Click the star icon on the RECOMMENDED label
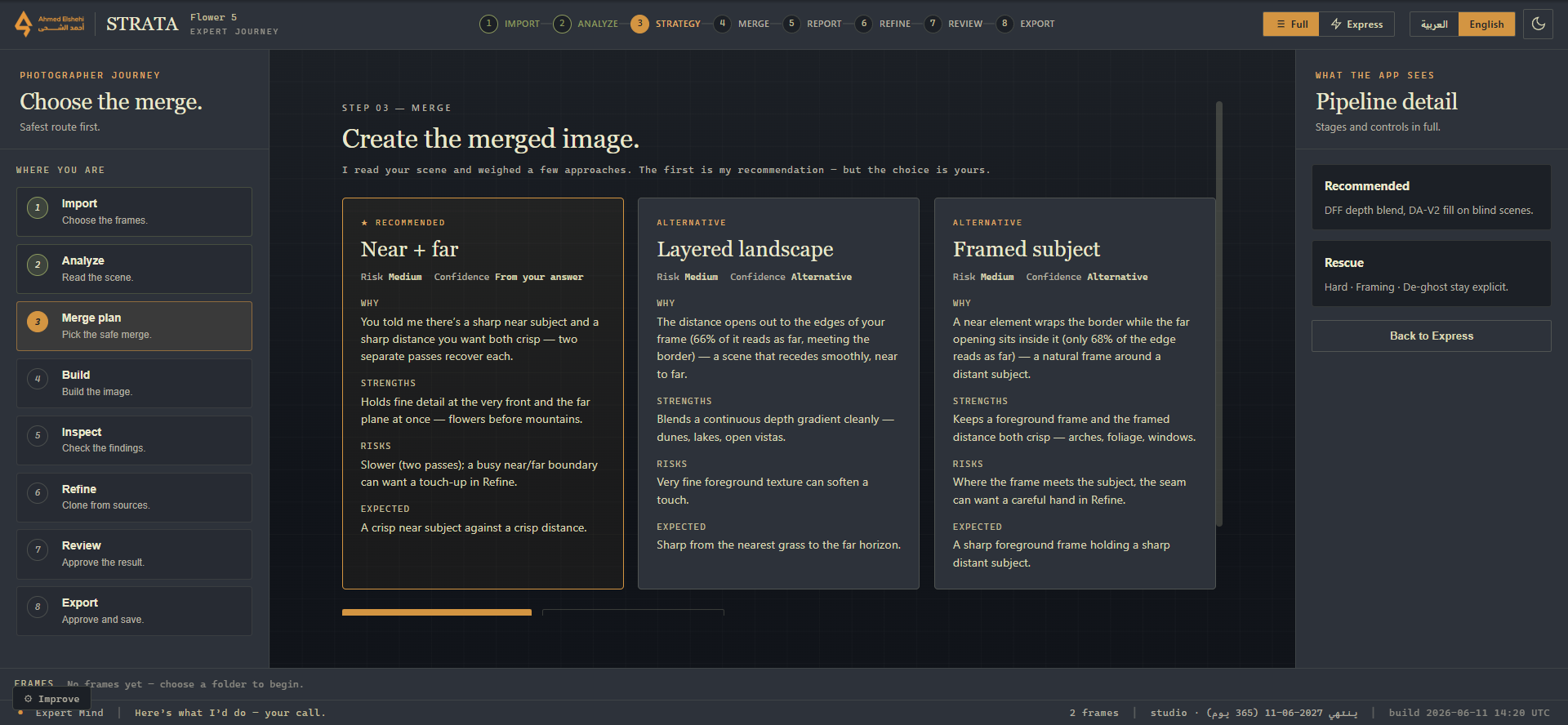This screenshot has width=1568, height=725. point(364,223)
